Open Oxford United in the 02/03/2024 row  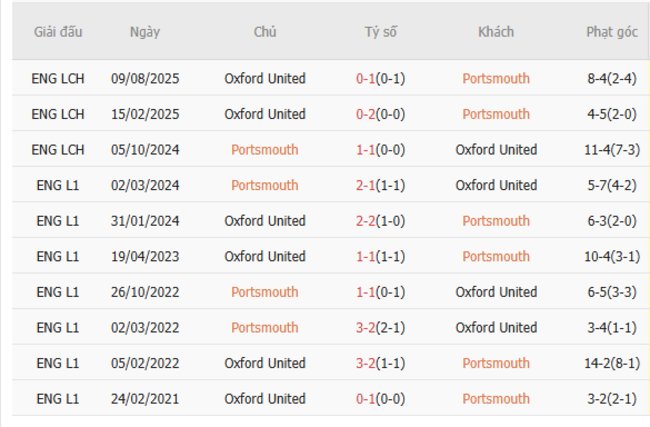[496, 185]
